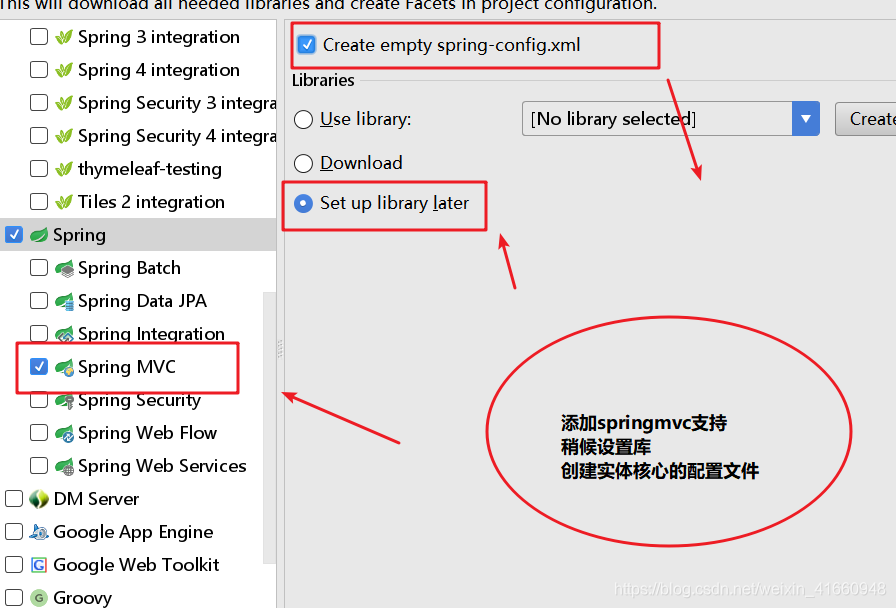The image size is (896, 608).
Task: Click the Spring 4 integration leaf icon
Action: pos(64,70)
